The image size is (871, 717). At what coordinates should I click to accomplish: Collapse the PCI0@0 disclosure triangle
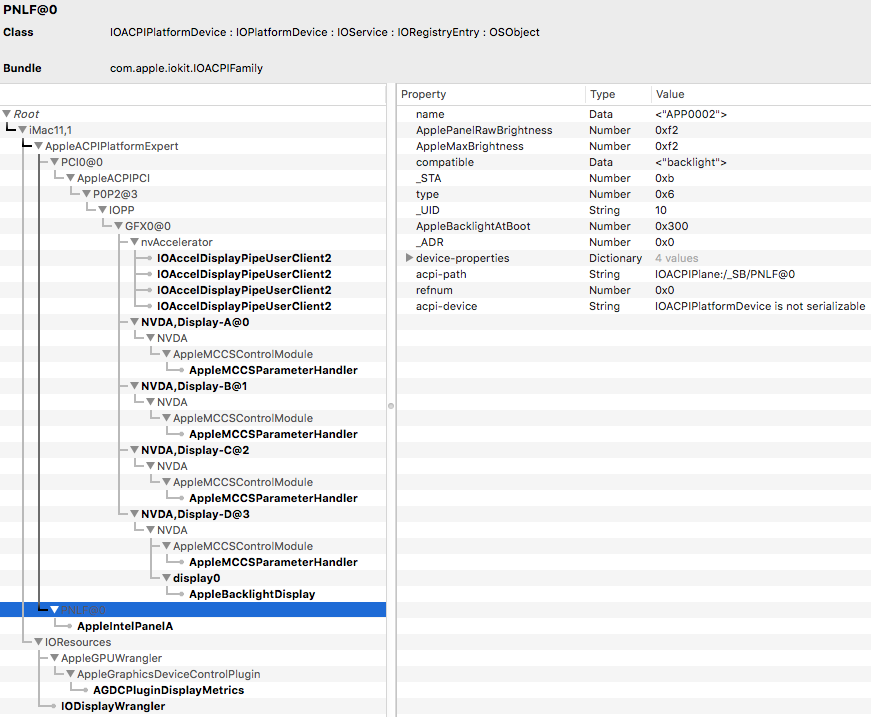pos(54,162)
